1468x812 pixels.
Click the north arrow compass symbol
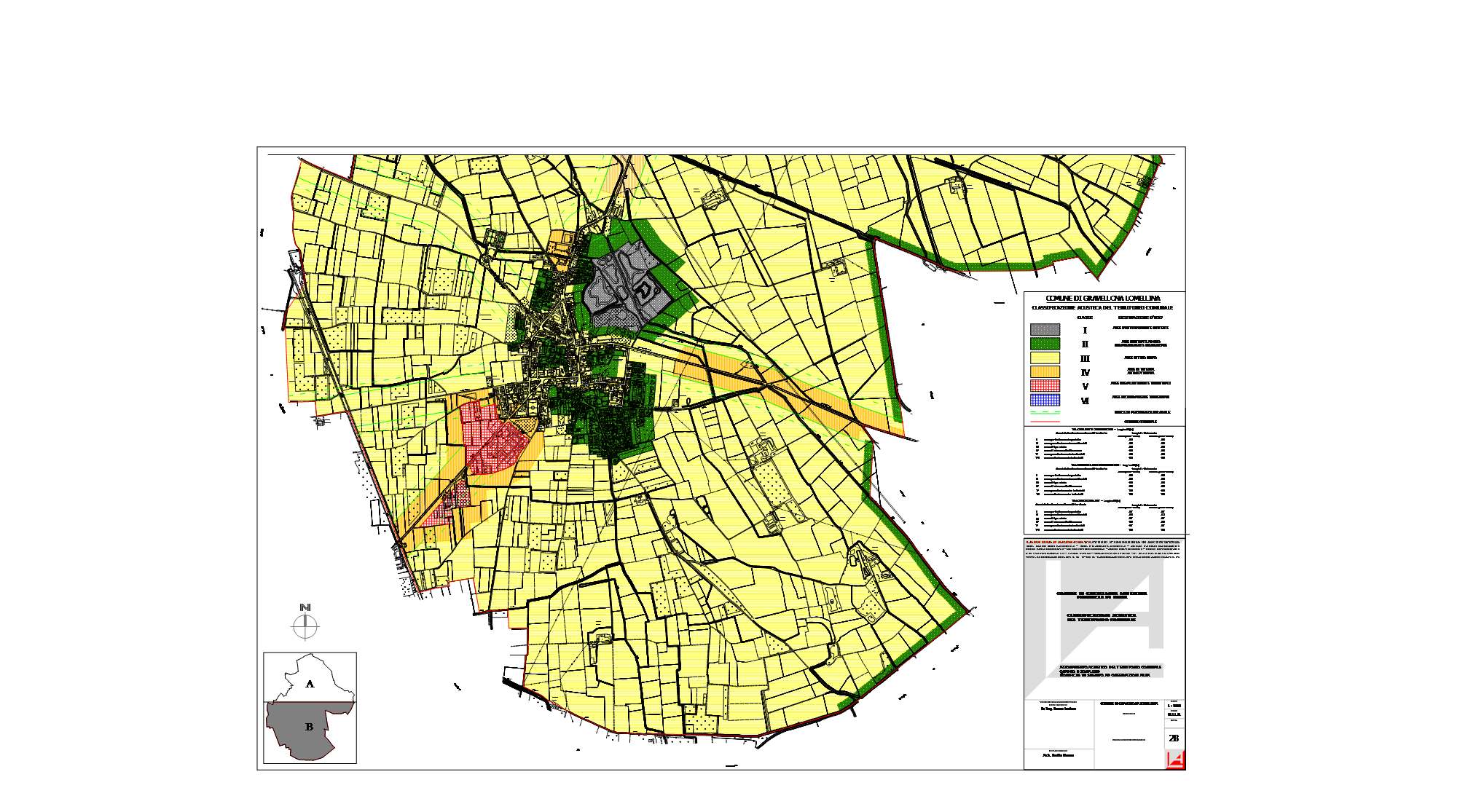point(305,625)
